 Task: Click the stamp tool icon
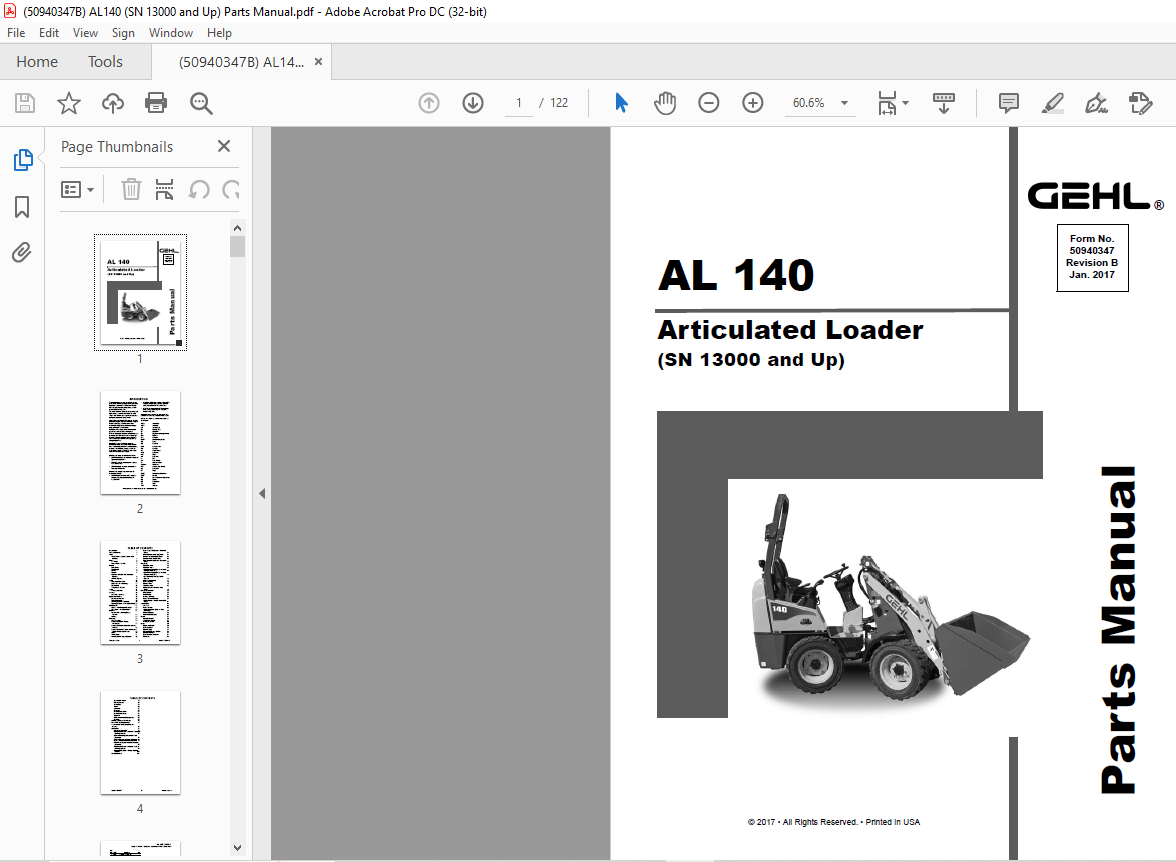point(1141,103)
